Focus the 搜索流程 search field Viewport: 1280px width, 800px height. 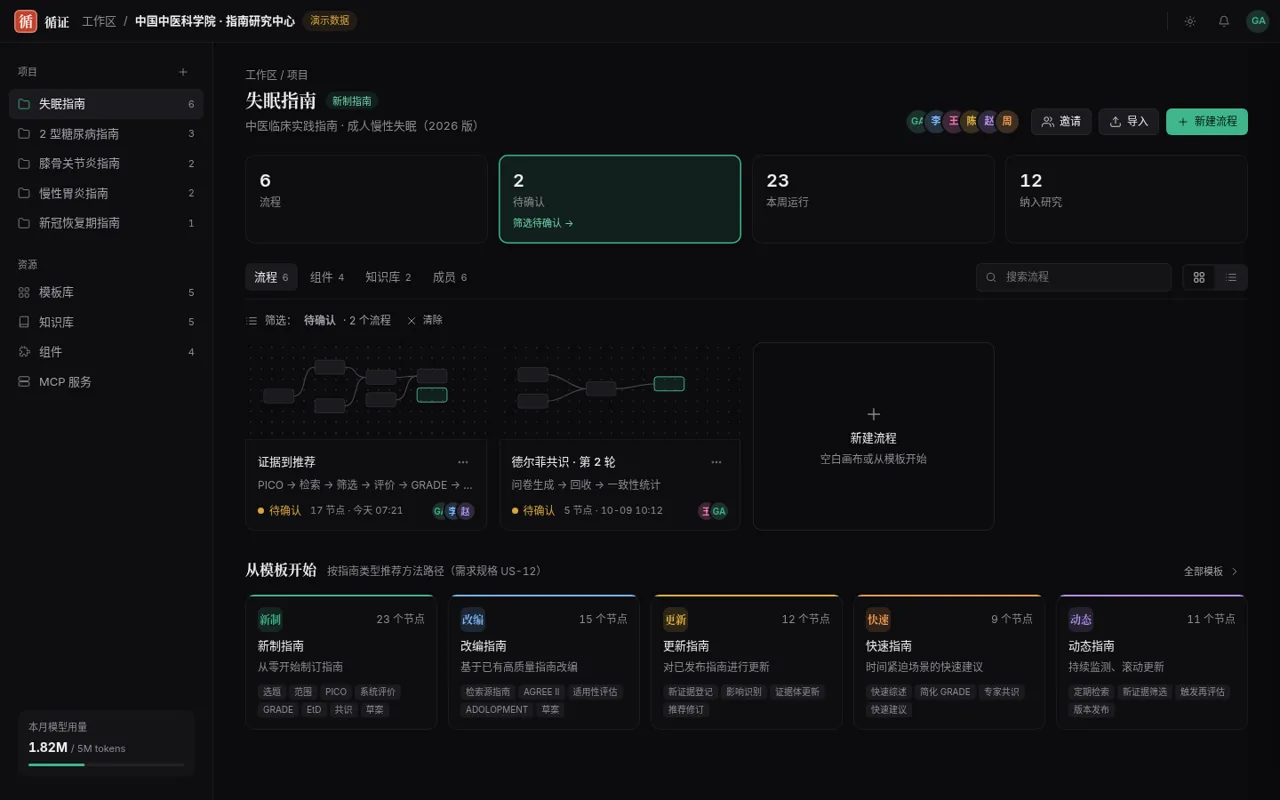tap(1074, 277)
